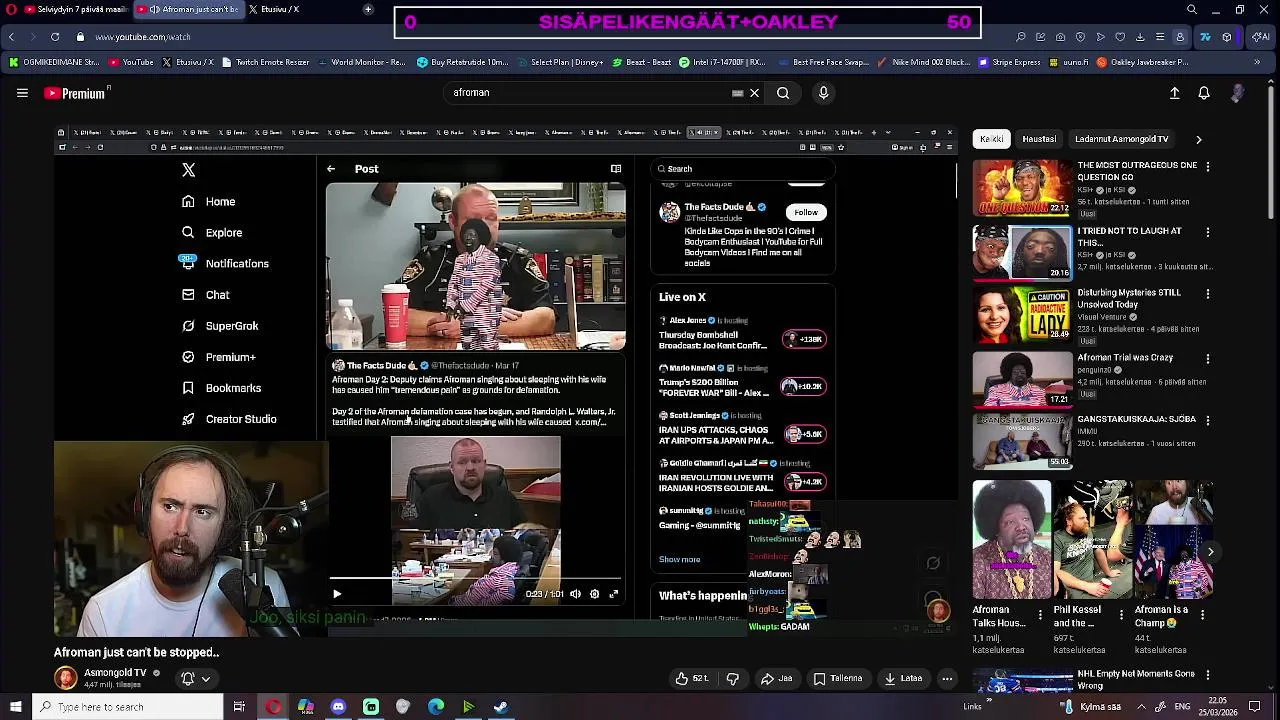Viewport: 1280px width, 720px height.
Task: Open Task View on taskbar
Action: [239, 707]
